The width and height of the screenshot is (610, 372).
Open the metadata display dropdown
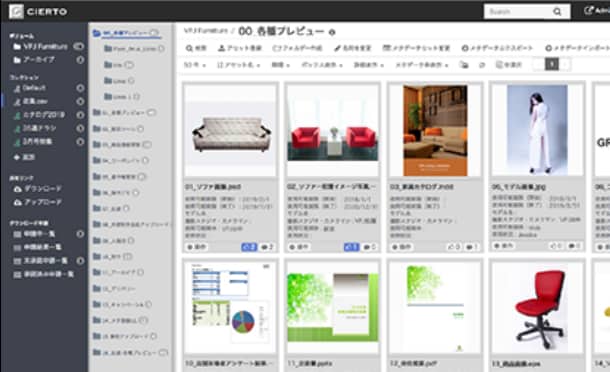click(x=422, y=65)
